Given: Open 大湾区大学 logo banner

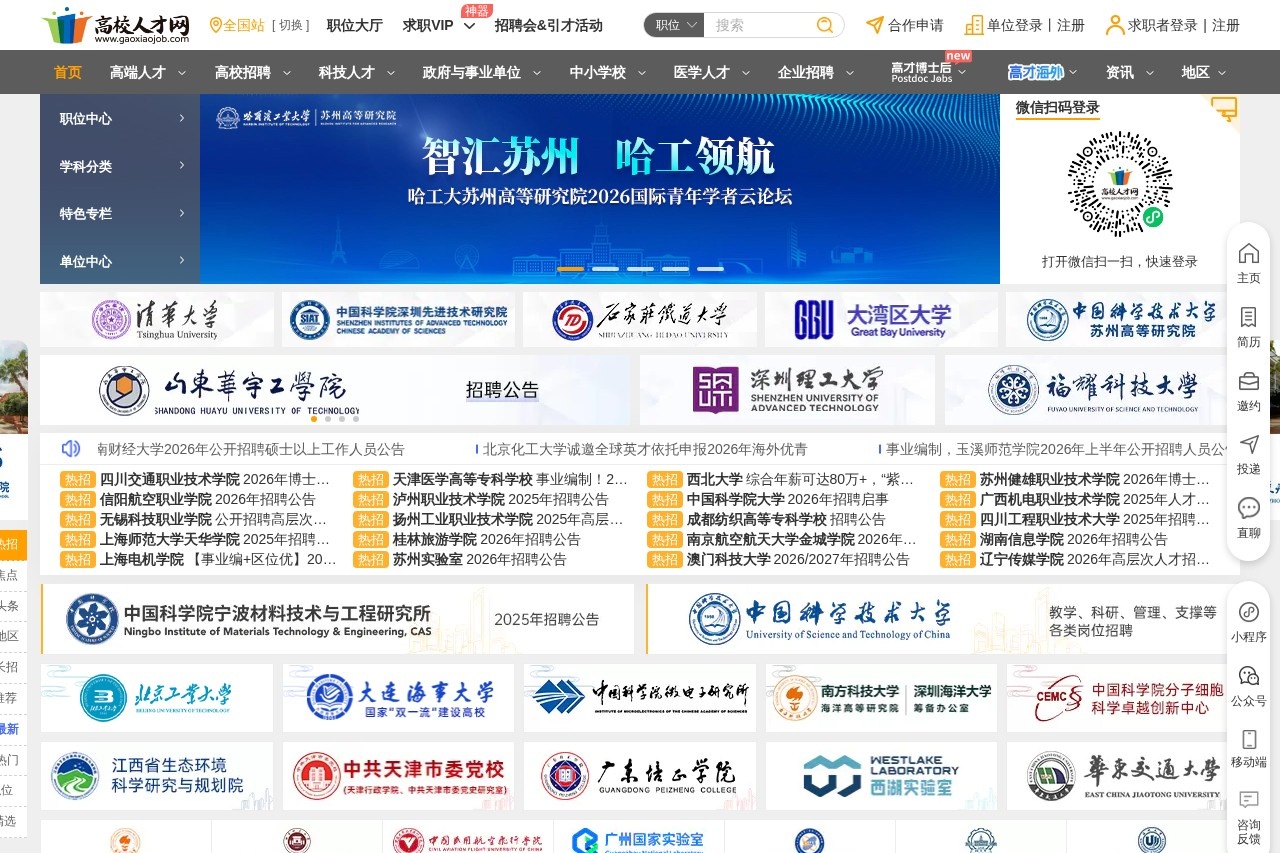Looking at the screenshot, I should [x=881, y=320].
